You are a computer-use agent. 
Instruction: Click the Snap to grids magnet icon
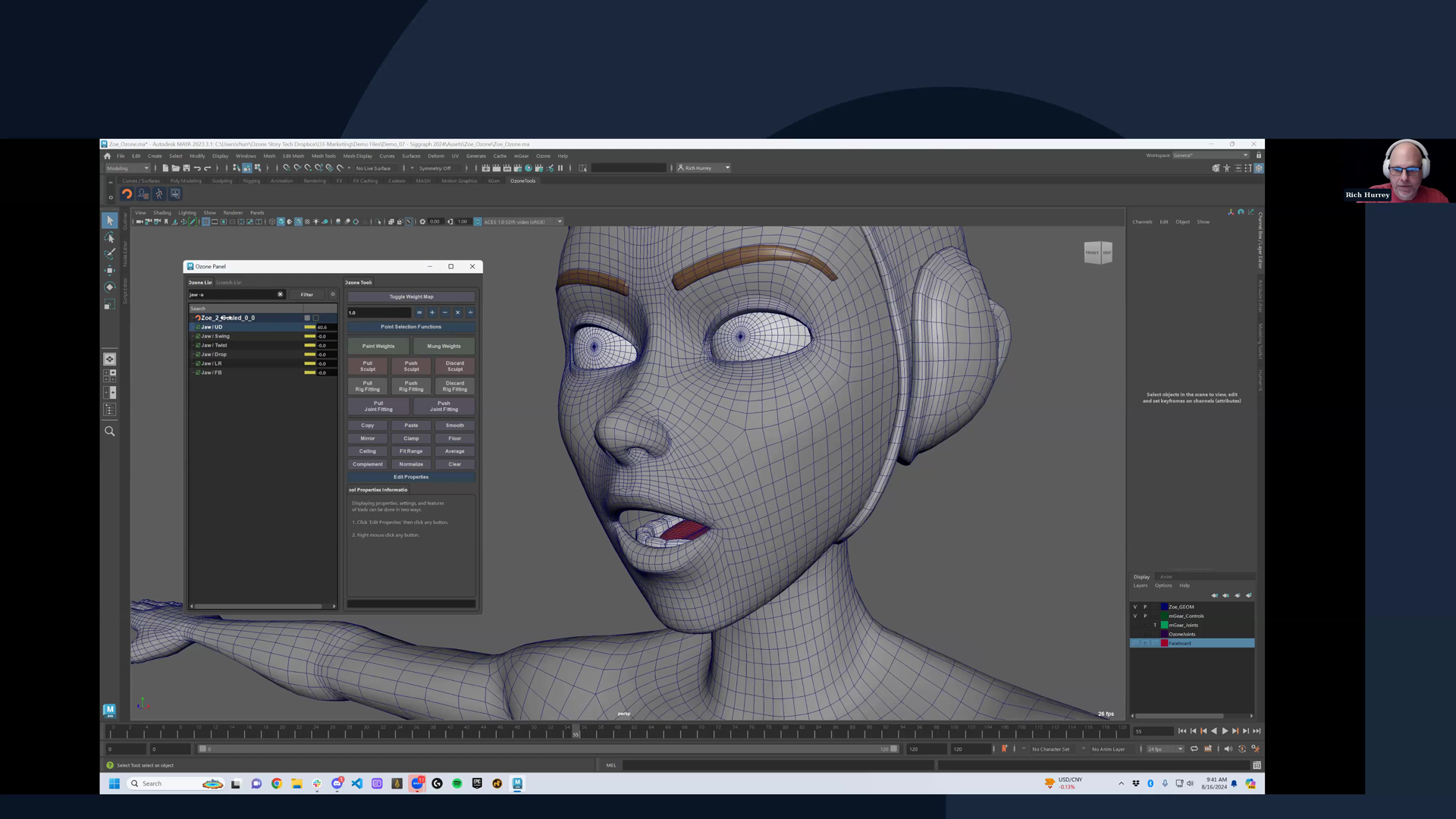point(286,168)
